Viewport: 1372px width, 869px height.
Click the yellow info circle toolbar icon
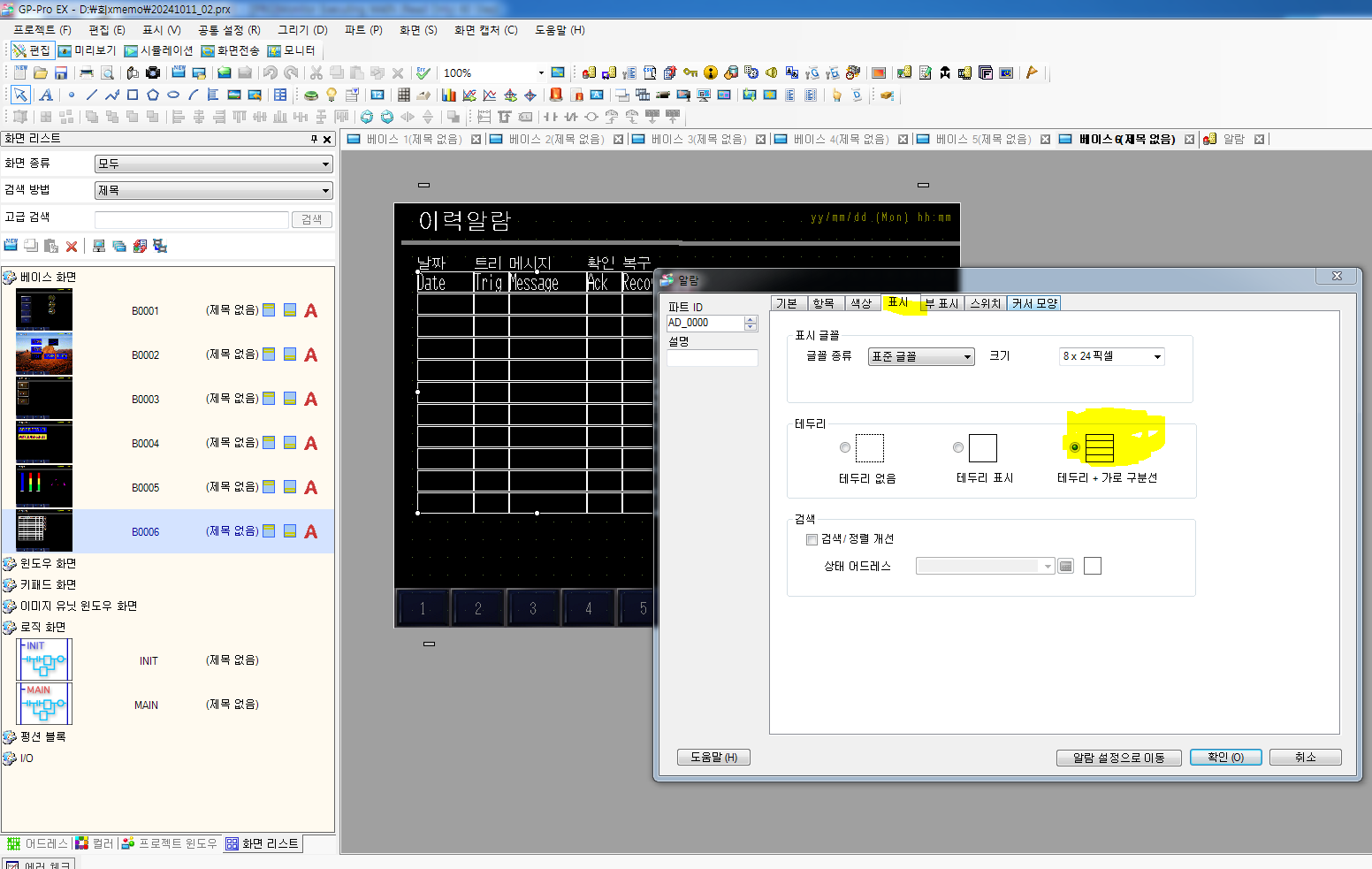click(711, 72)
